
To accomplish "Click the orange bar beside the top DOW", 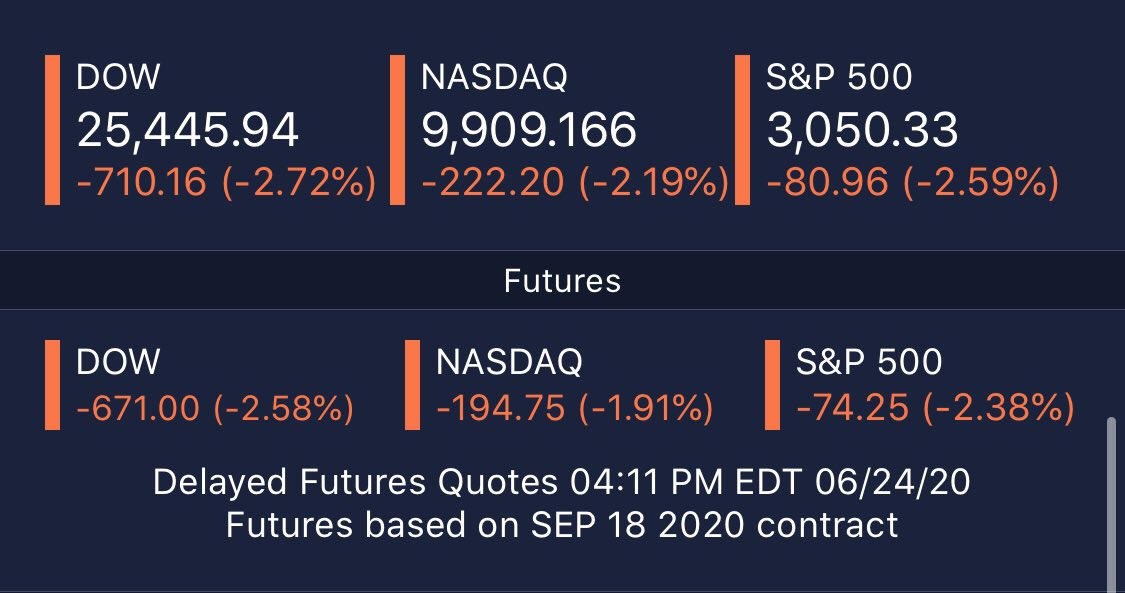I will (52, 130).
